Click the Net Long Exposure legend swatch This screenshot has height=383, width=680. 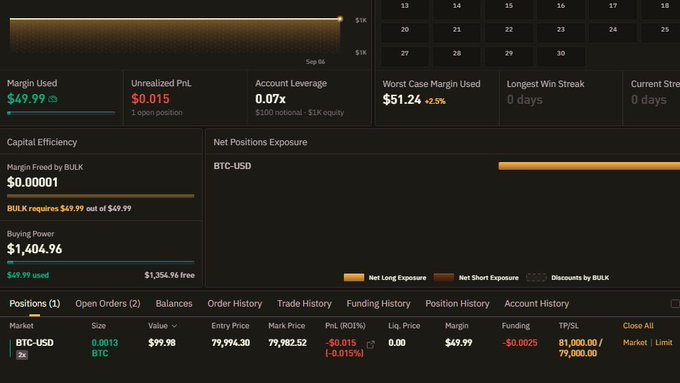354,278
